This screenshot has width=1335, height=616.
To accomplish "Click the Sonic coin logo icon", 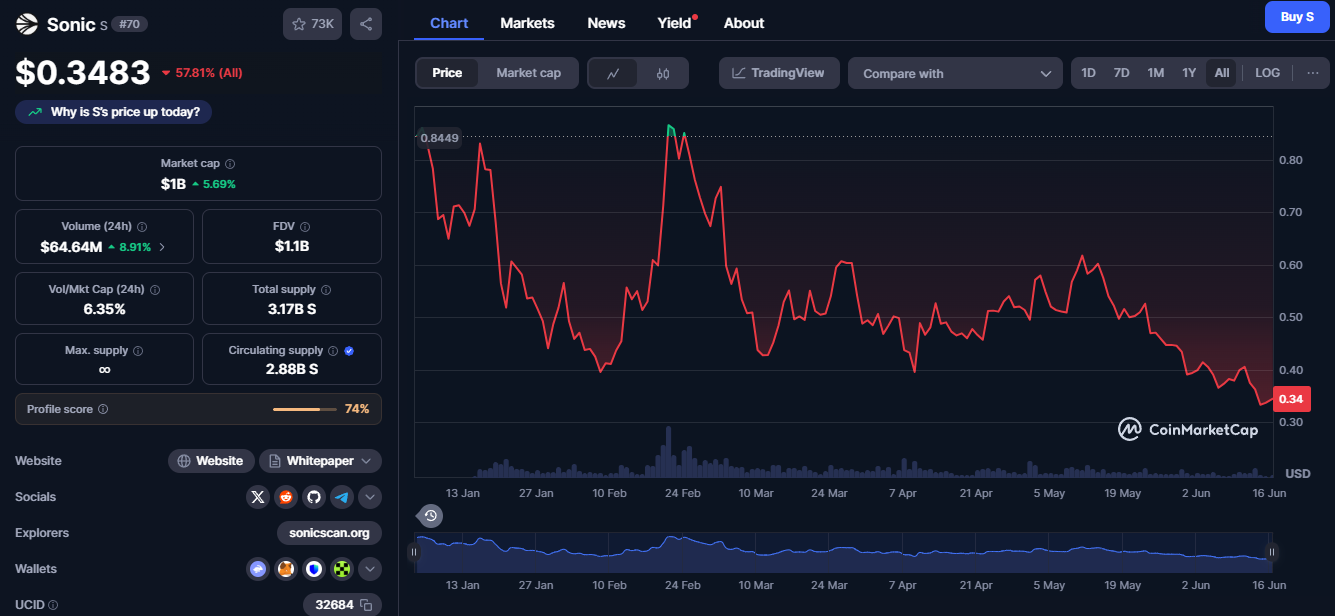I will (26, 24).
